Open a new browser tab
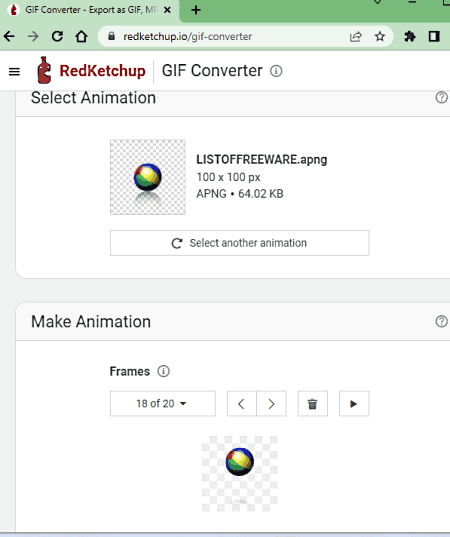 (196, 10)
